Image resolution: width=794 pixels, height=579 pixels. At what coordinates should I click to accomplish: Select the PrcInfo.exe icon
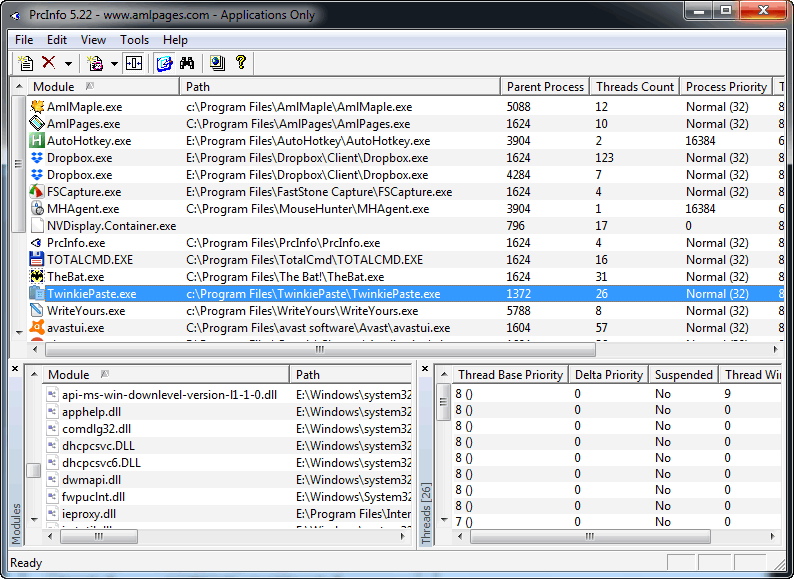[x=37, y=243]
